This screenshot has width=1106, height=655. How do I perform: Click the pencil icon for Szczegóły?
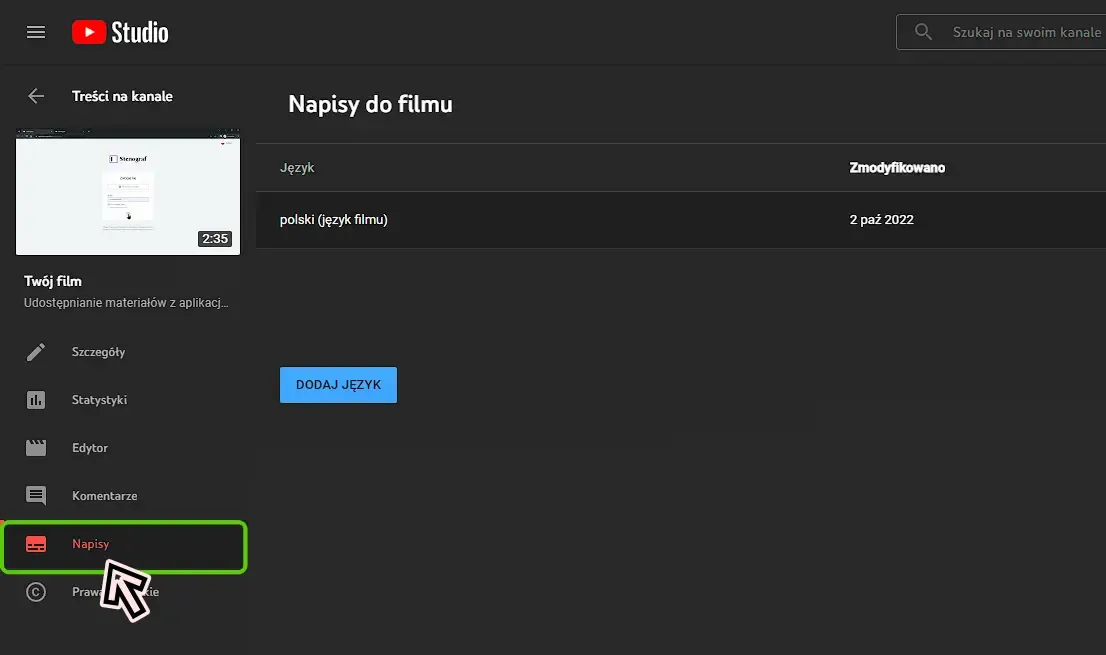pyautogui.click(x=36, y=352)
